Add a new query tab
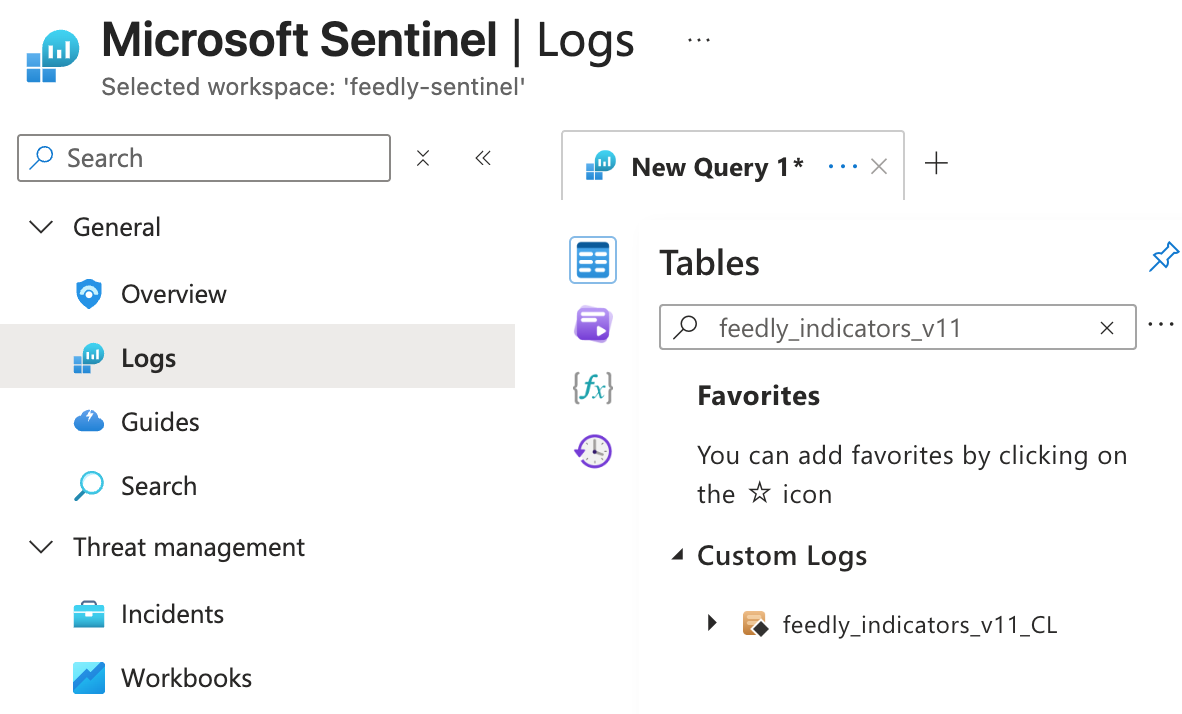The height and width of the screenshot is (714, 1182). (936, 164)
